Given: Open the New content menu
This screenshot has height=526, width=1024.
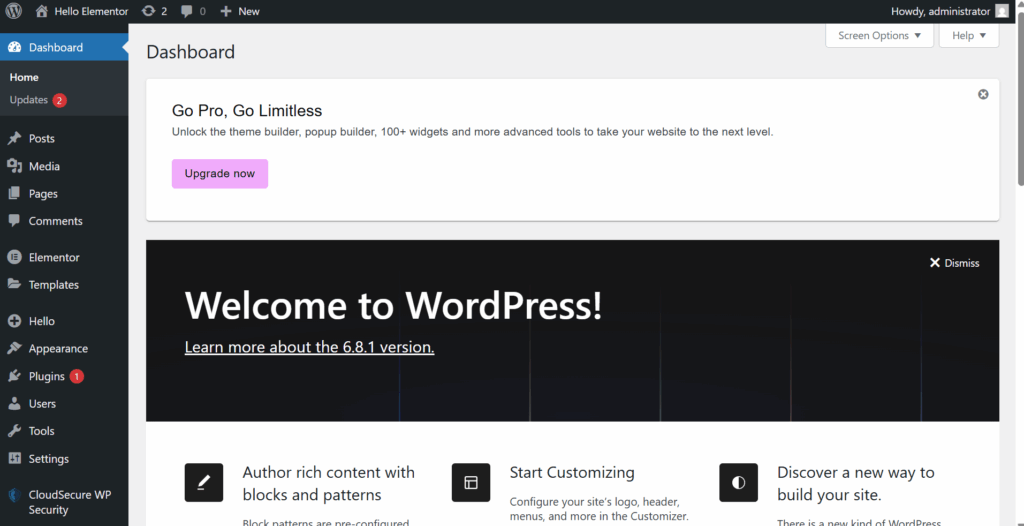Looking at the screenshot, I should coord(240,11).
